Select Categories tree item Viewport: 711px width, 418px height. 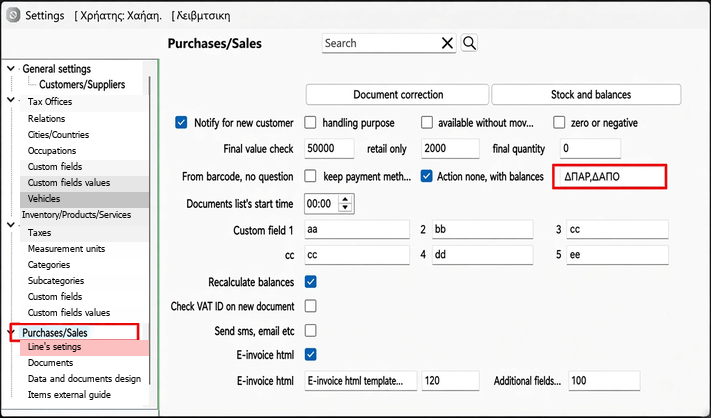click(49, 264)
